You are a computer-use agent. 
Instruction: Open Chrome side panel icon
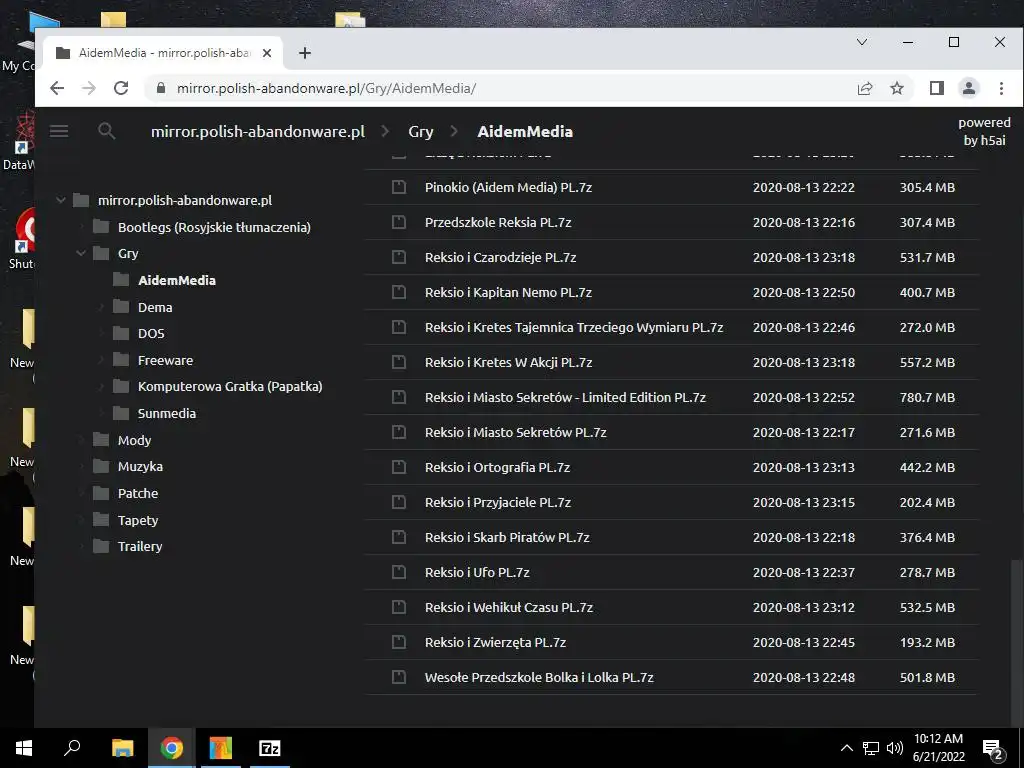[936, 88]
